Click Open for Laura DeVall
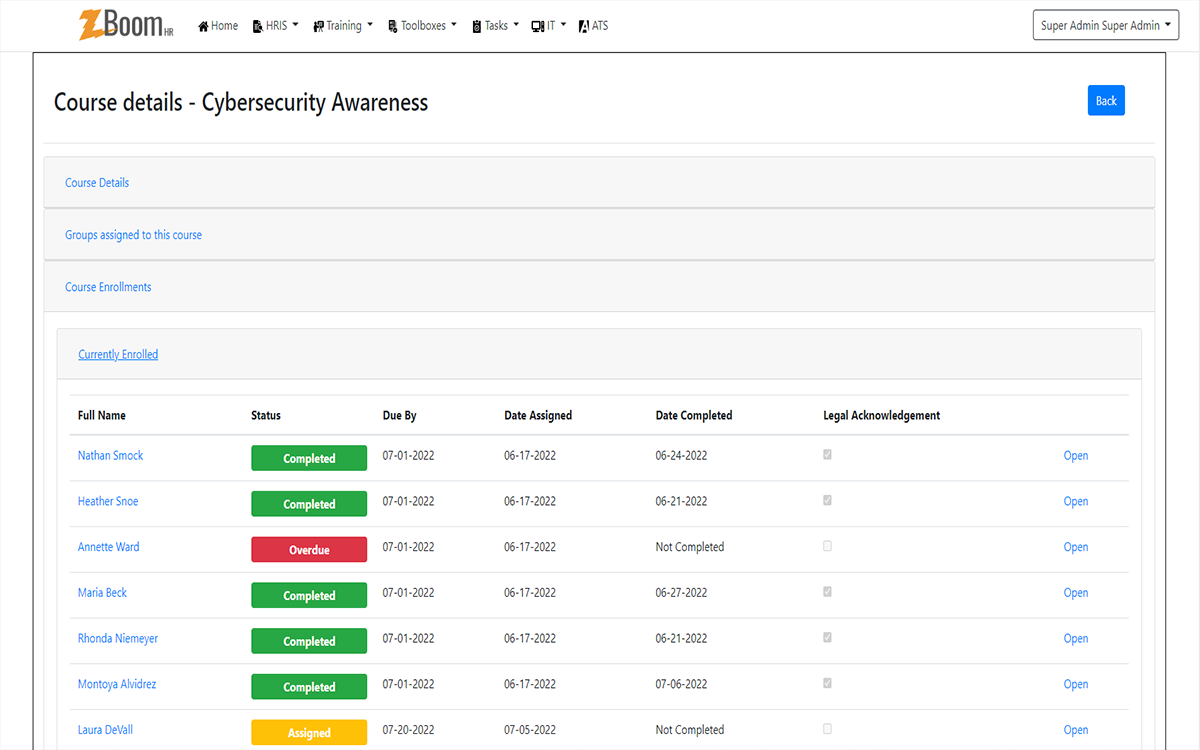Viewport: 1200px width, 750px height. coord(1076,730)
